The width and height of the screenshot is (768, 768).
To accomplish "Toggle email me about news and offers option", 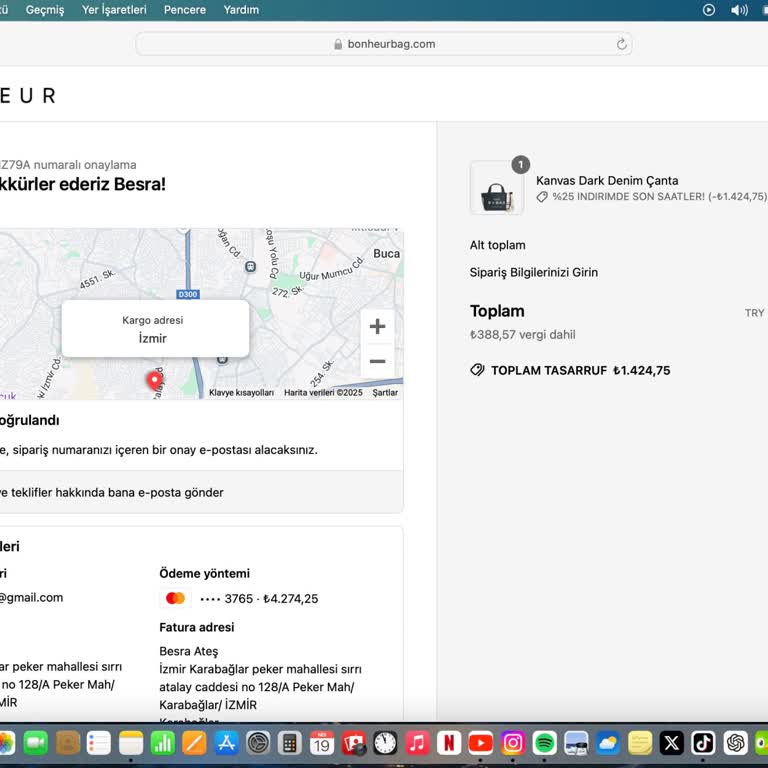I will click(112, 492).
